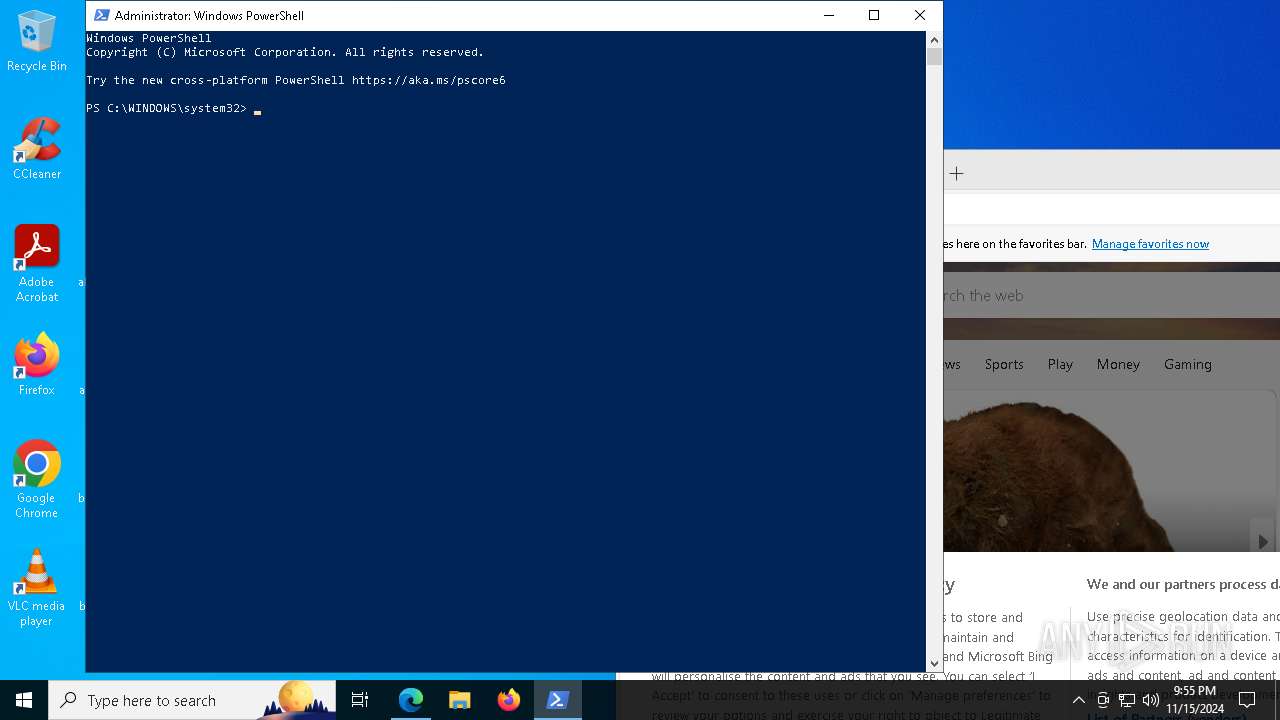Screen dimensions: 1280x720
Task: Click the PowerShell command prompt line
Action: click(x=173, y=108)
